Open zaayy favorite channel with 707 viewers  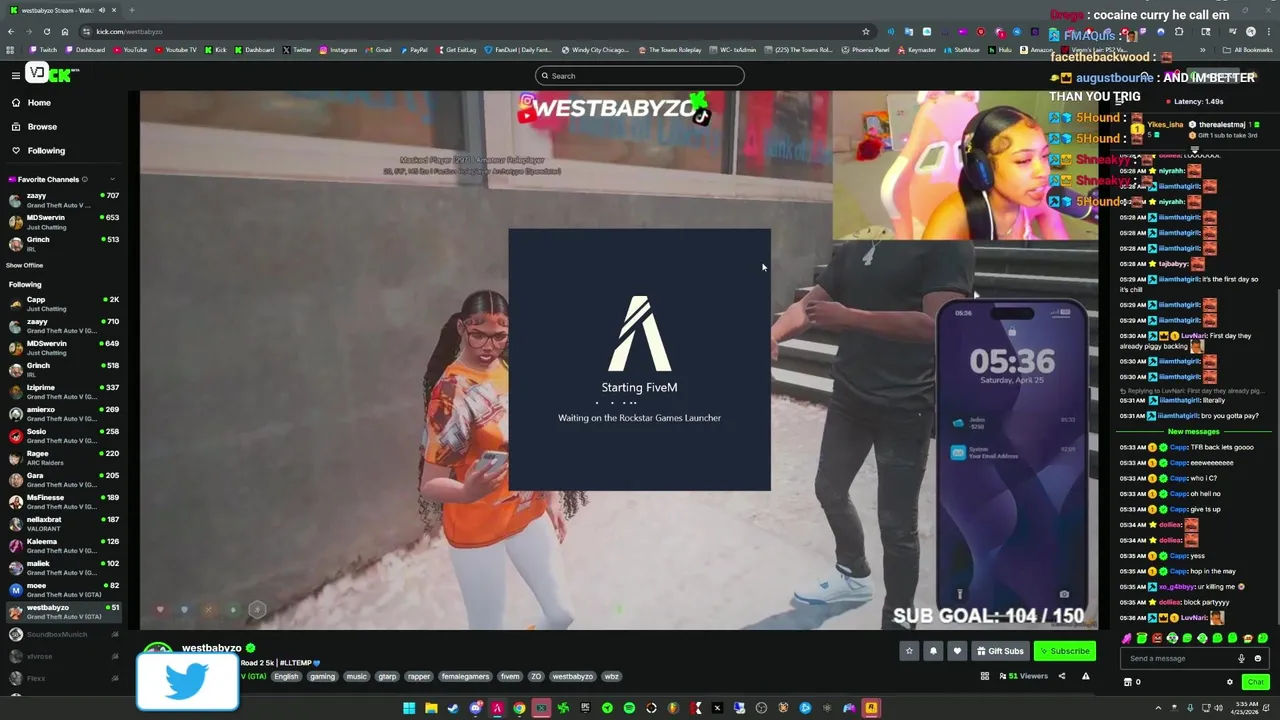click(63, 200)
